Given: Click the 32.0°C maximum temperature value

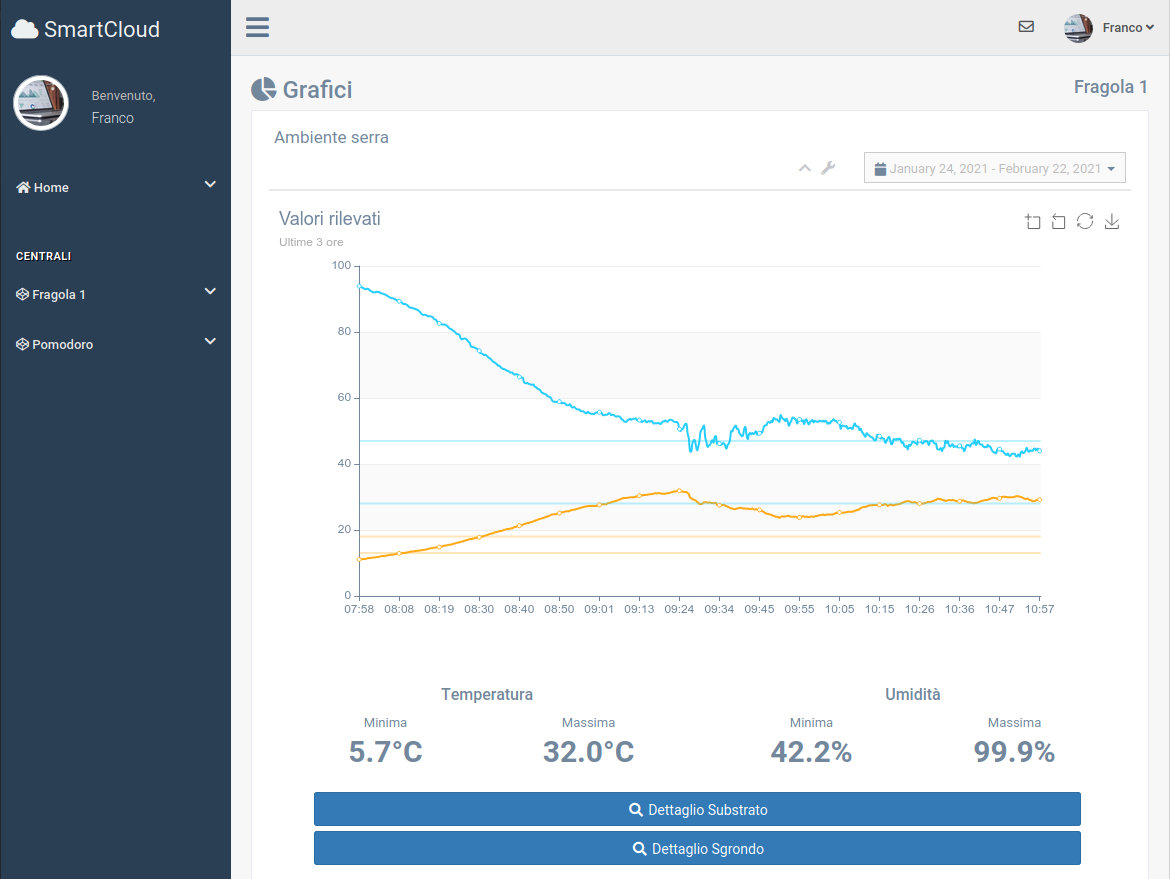Looking at the screenshot, I should coord(589,751).
